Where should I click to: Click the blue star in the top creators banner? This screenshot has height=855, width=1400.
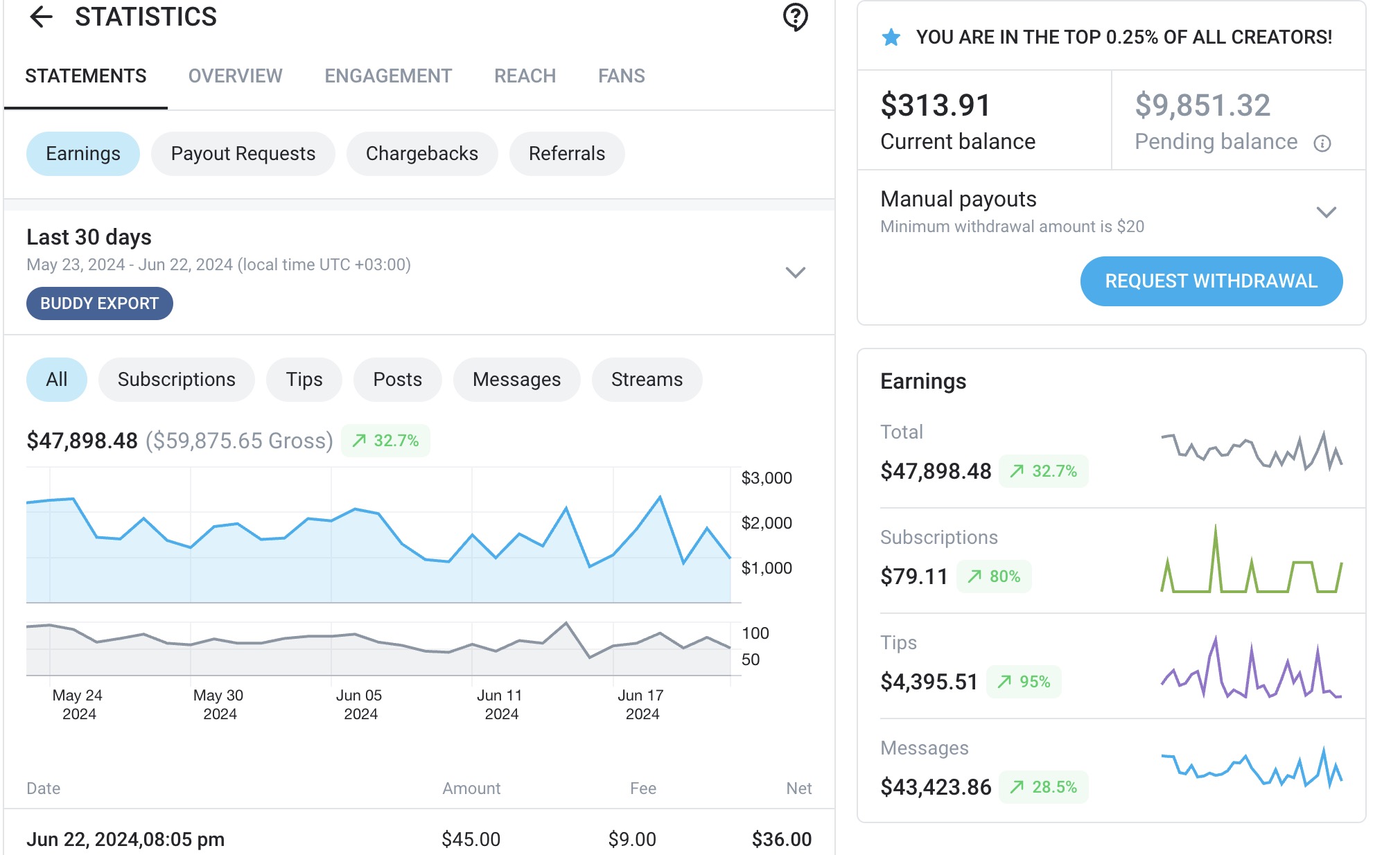coord(889,37)
